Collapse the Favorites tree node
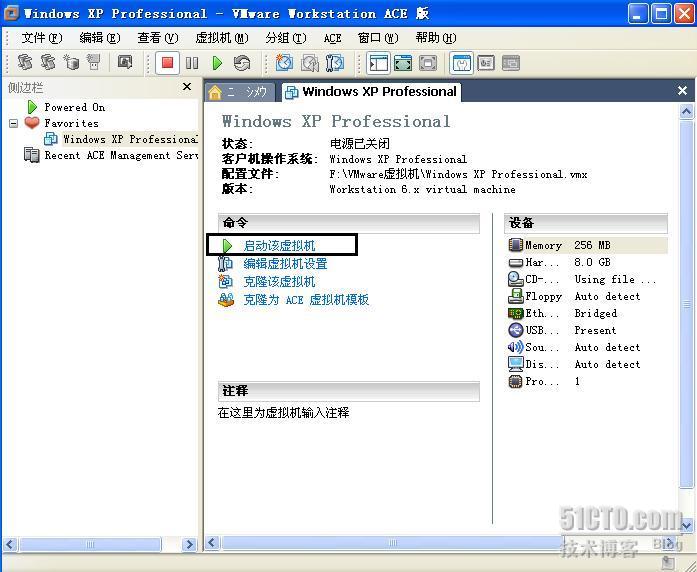 coord(13,123)
